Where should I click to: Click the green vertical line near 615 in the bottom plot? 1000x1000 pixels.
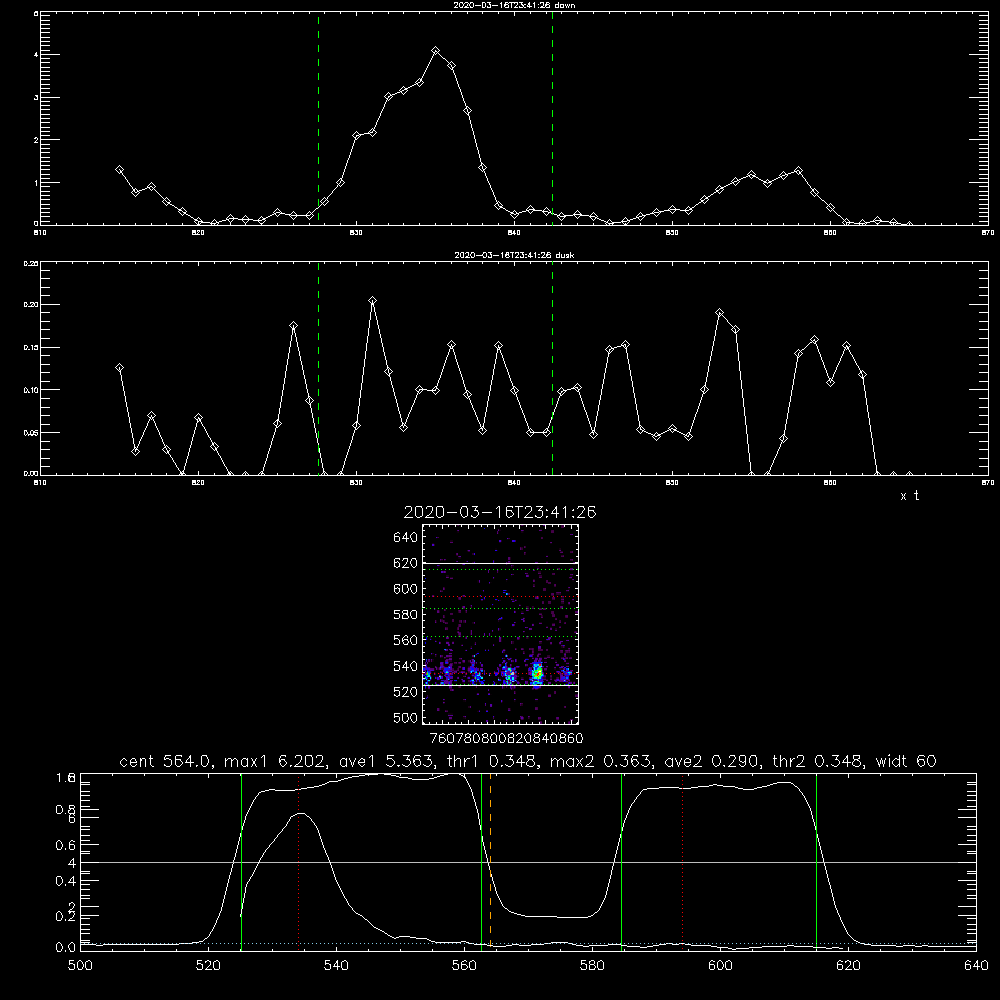click(816, 861)
